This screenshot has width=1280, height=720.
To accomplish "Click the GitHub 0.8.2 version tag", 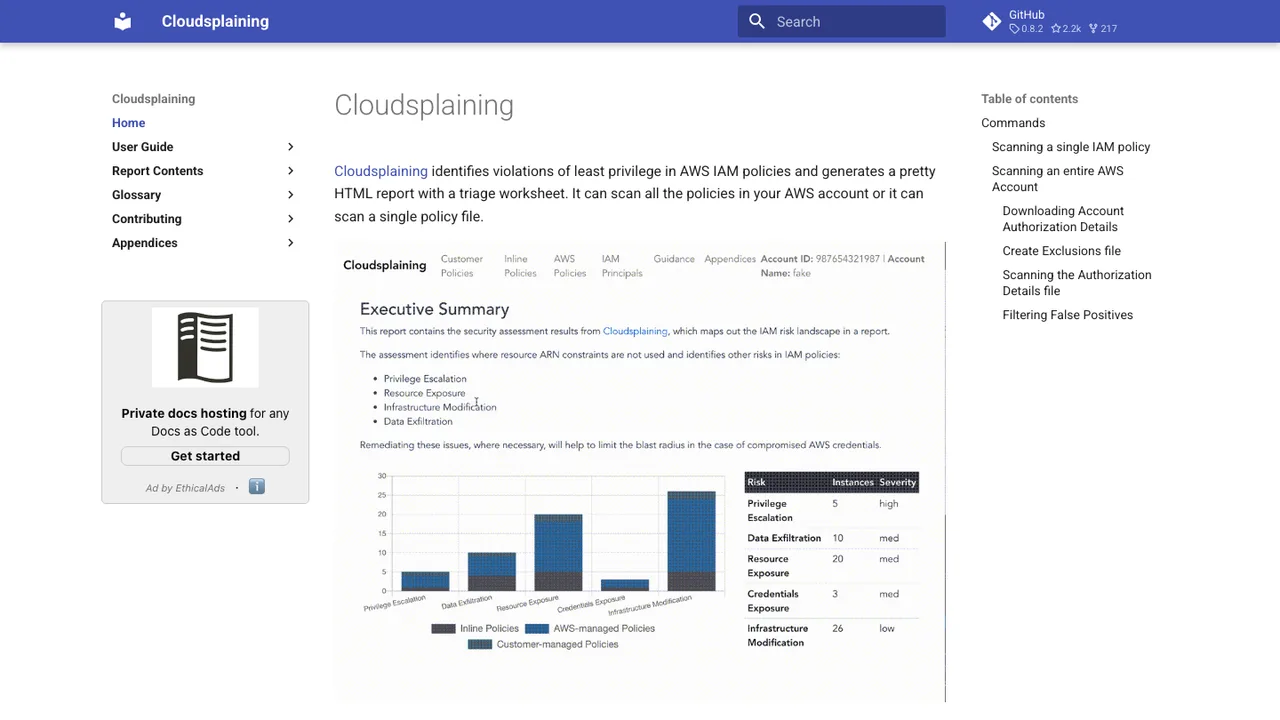I will pyautogui.click(x=1026, y=29).
